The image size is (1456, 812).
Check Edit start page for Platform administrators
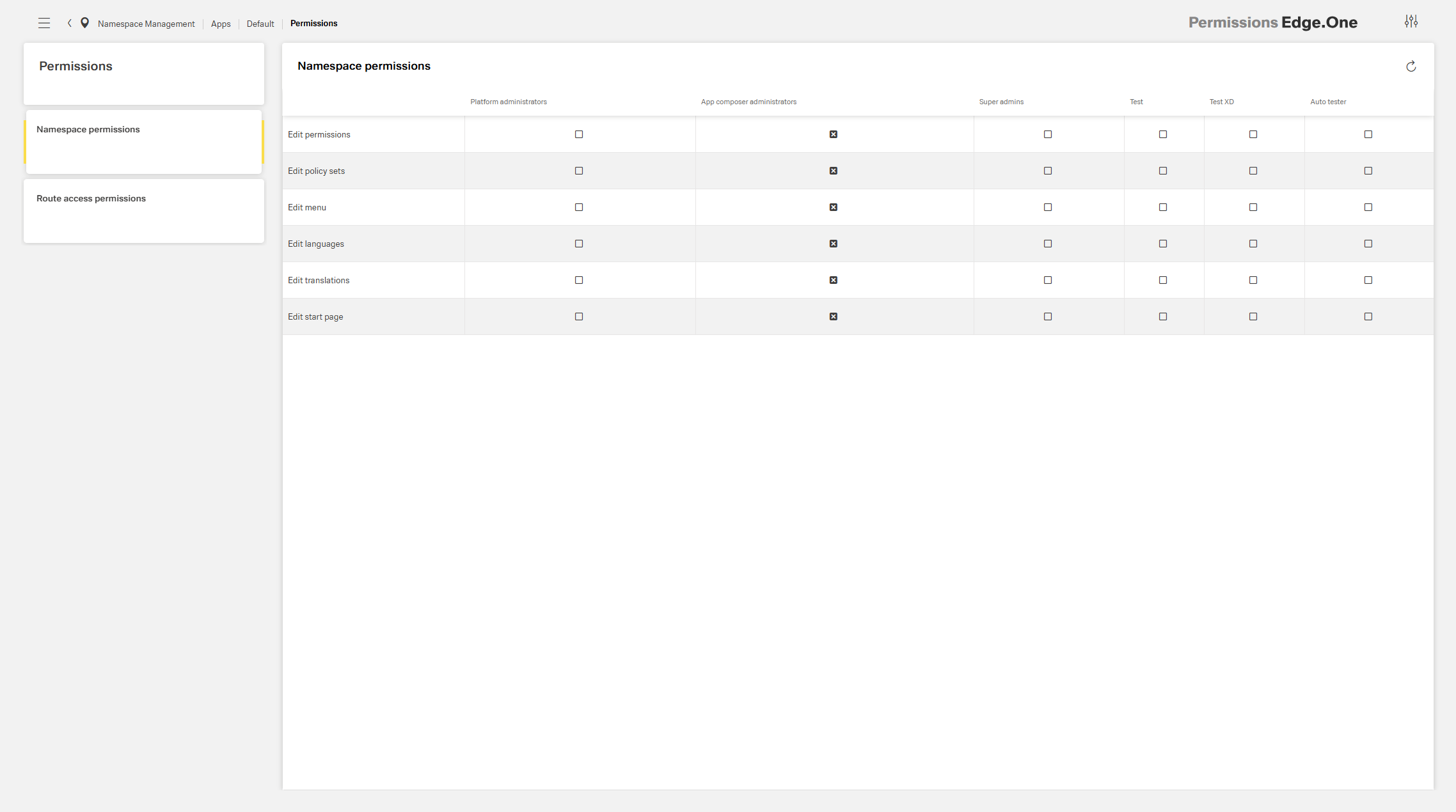tap(579, 316)
